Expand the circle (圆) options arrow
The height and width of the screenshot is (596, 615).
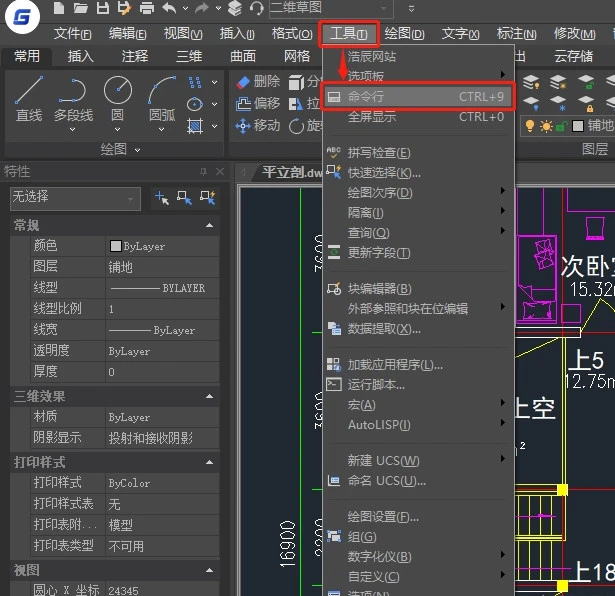click(x=117, y=129)
